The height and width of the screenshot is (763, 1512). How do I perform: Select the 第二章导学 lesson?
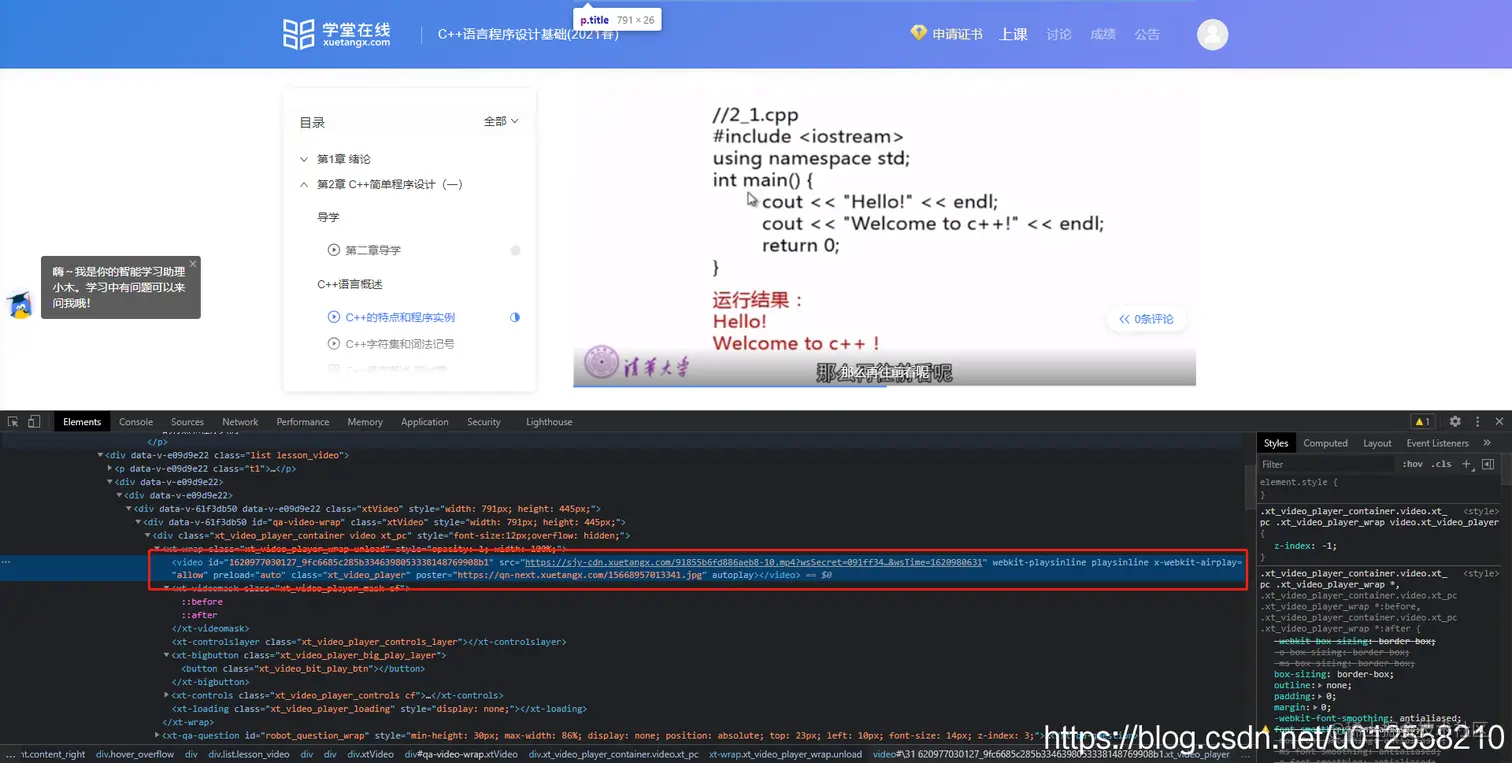pyautogui.click(x=373, y=250)
